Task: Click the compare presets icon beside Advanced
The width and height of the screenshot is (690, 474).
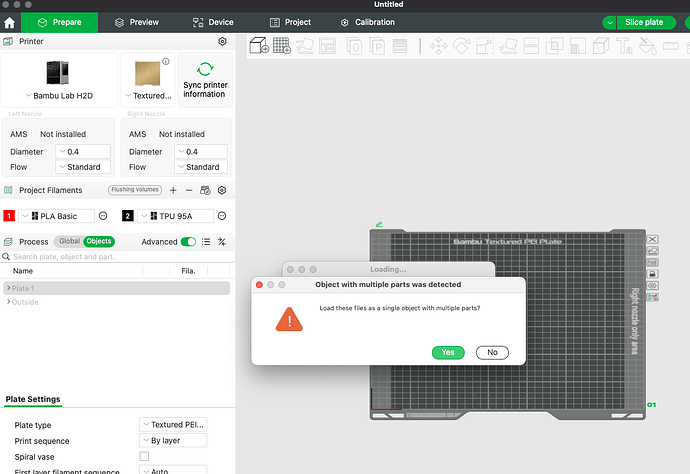Action: coord(222,242)
